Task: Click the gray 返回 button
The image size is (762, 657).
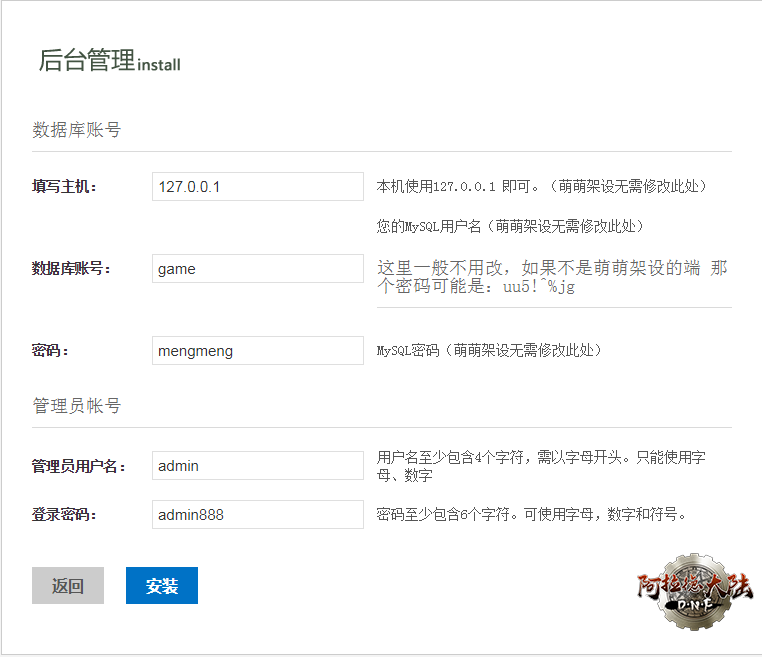Action: coord(68,586)
